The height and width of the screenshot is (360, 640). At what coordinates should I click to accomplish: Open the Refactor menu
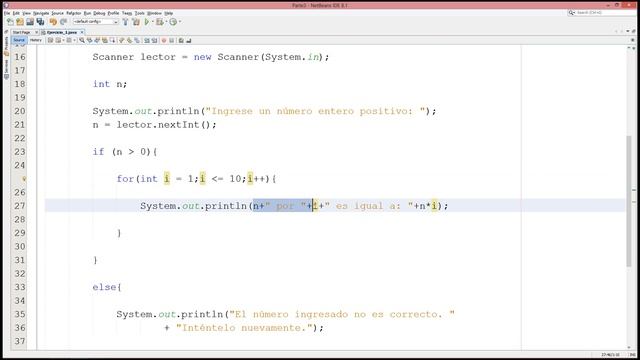click(x=74, y=13)
